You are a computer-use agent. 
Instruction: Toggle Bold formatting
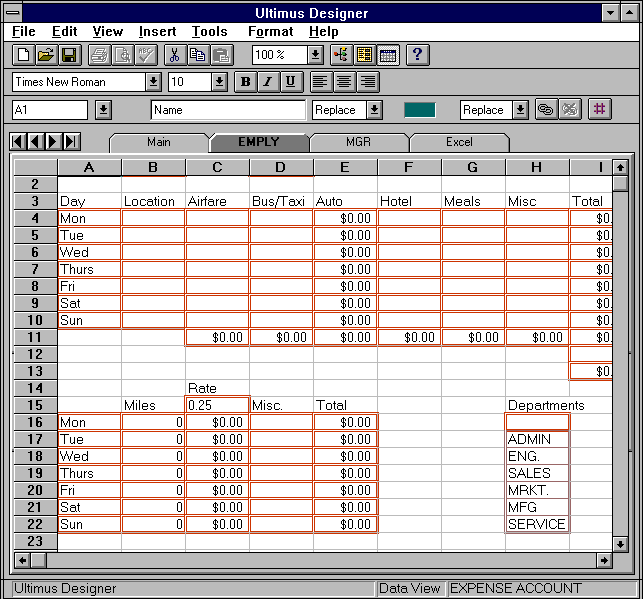click(245, 82)
